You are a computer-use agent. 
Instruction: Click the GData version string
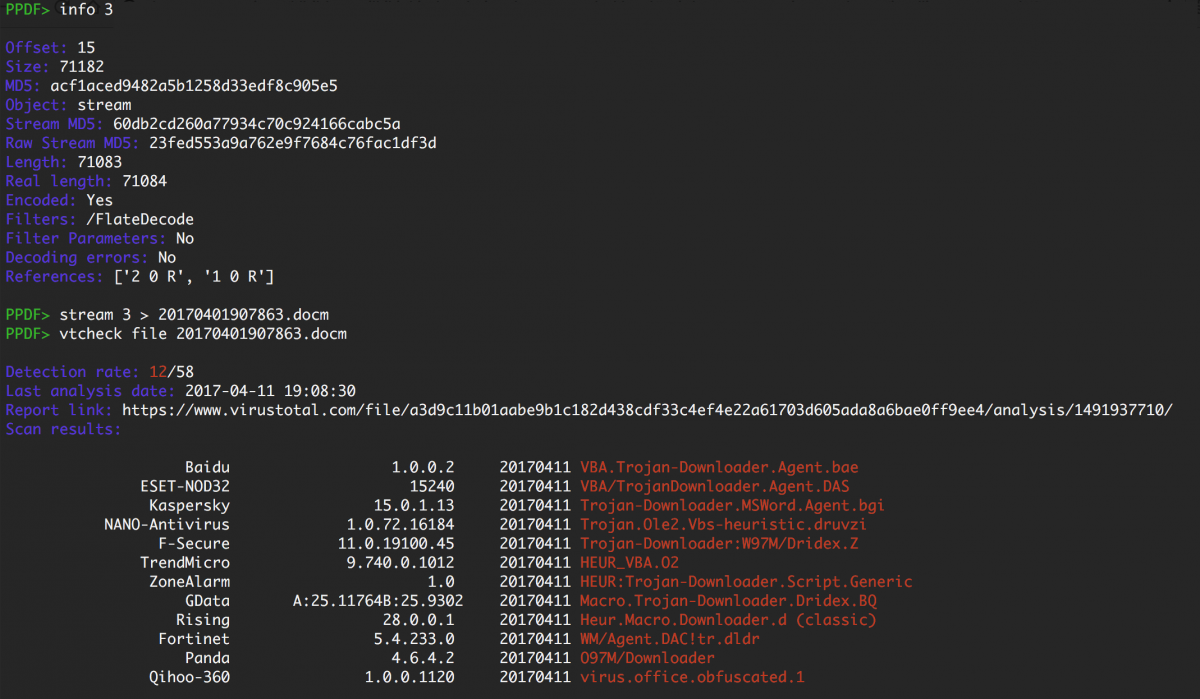pos(378,600)
